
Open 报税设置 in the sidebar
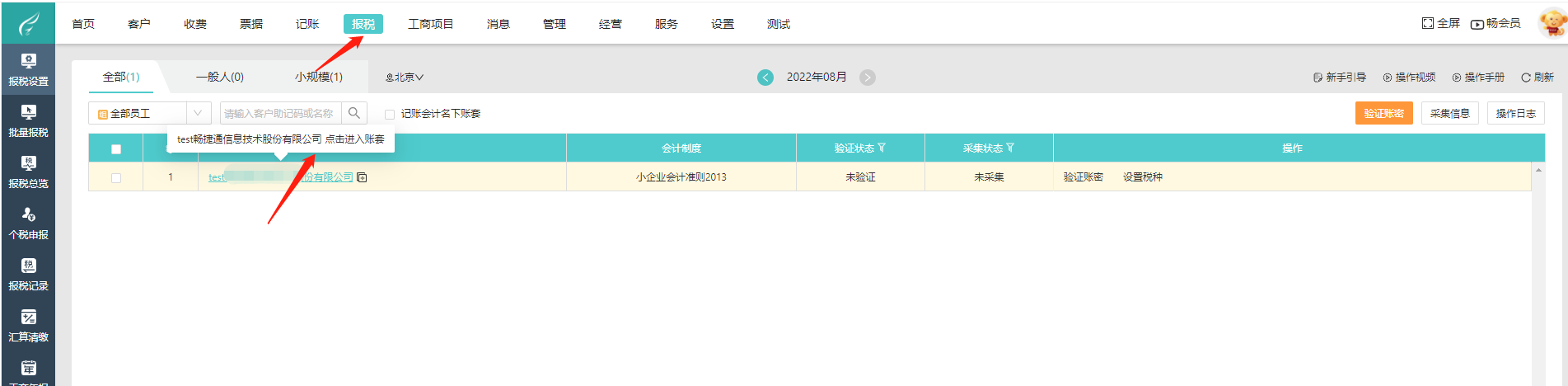pyautogui.click(x=28, y=69)
